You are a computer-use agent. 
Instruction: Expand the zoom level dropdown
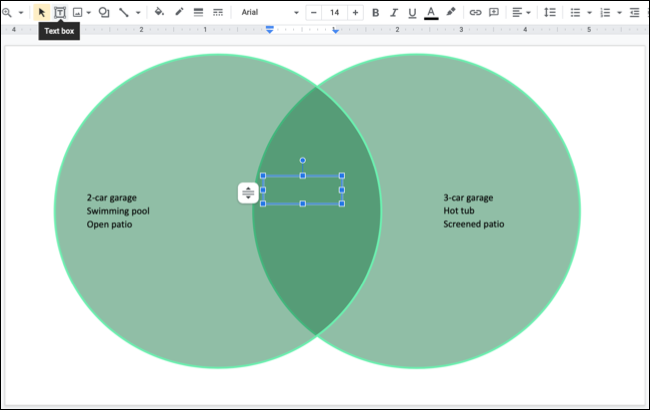click(x=21, y=12)
